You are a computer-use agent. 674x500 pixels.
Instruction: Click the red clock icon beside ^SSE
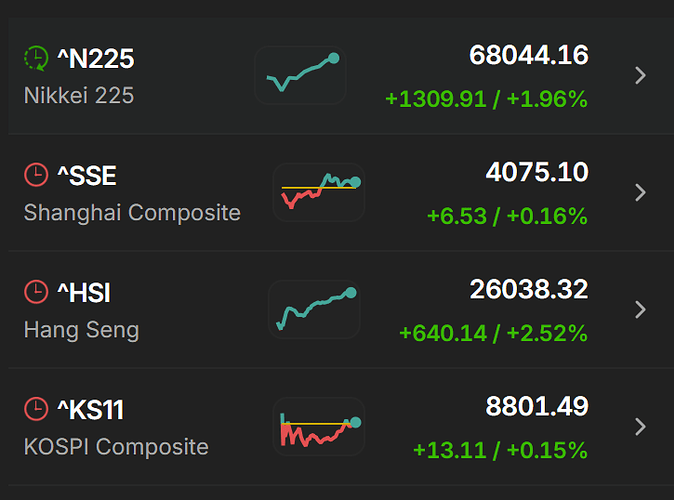pos(36,175)
